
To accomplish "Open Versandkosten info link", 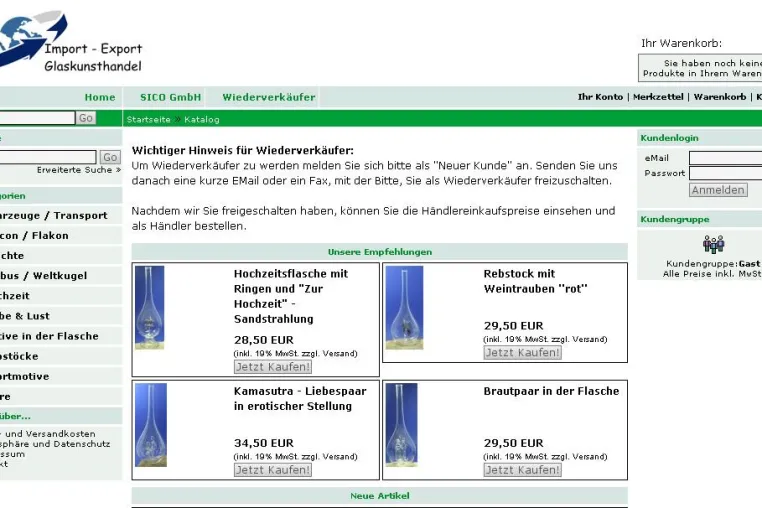I will click(x=48, y=434).
